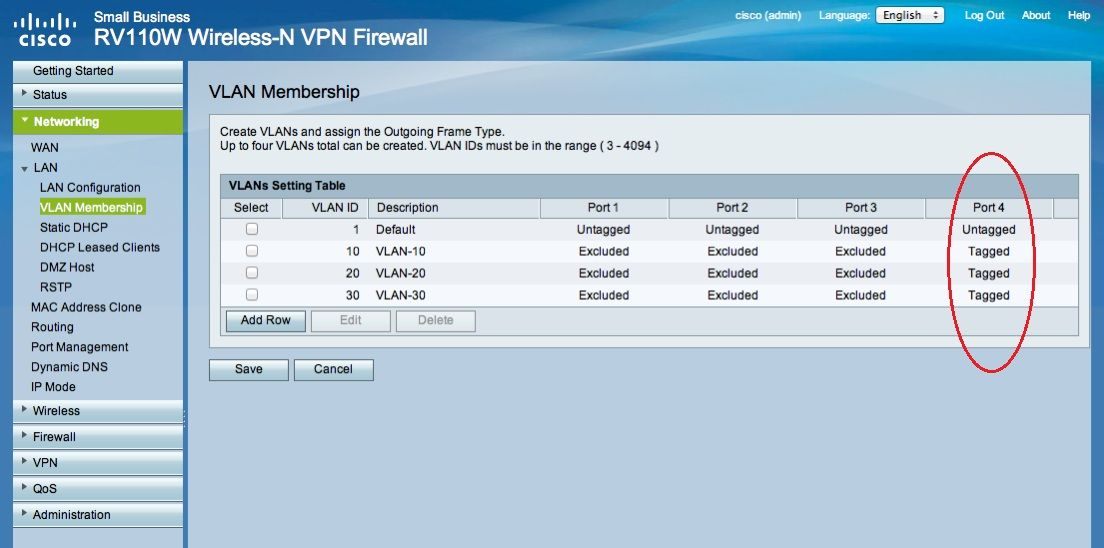
Task: Open the Getting Started page
Action: [97, 71]
